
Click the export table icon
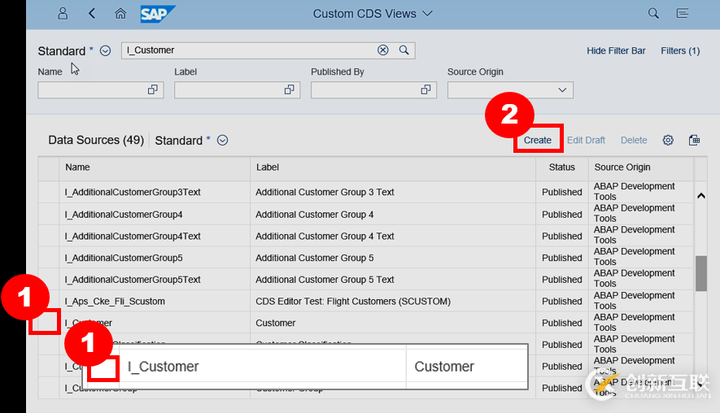(694, 141)
